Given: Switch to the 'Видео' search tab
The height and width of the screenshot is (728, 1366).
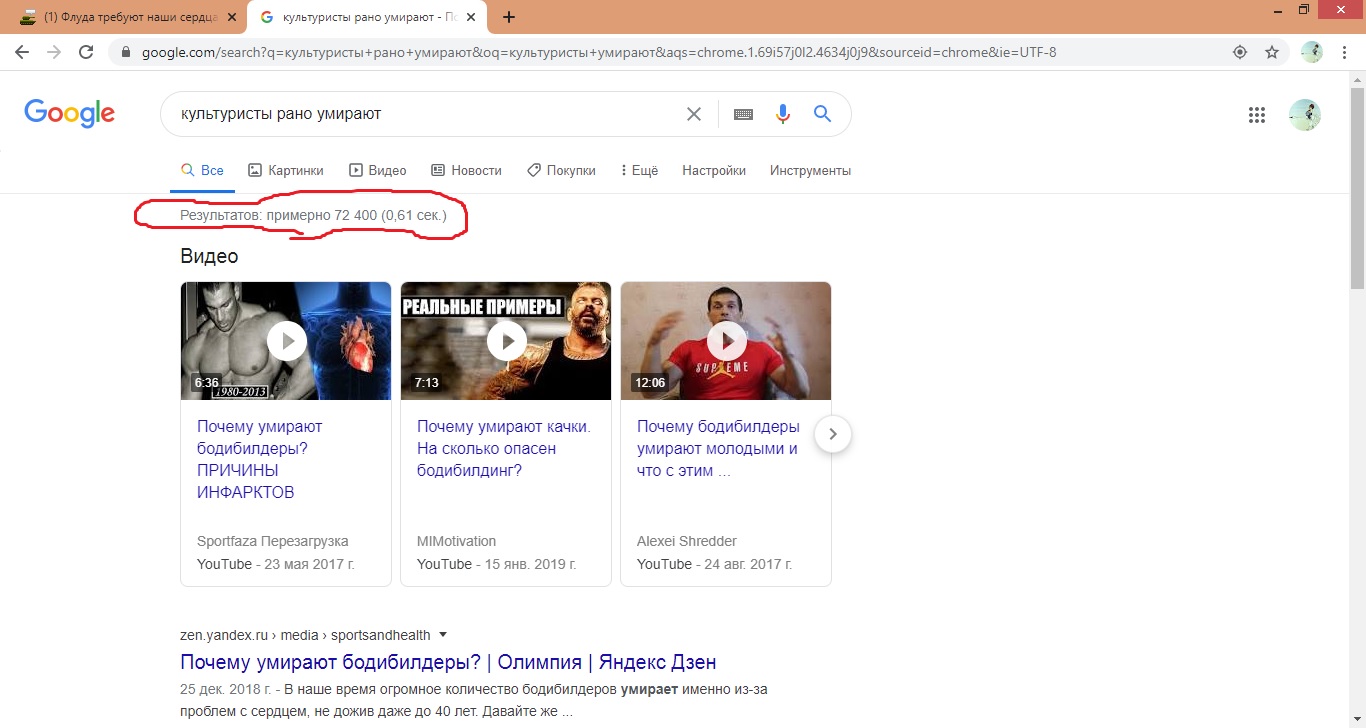Looking at the screenshot, I should pos(377,170).
